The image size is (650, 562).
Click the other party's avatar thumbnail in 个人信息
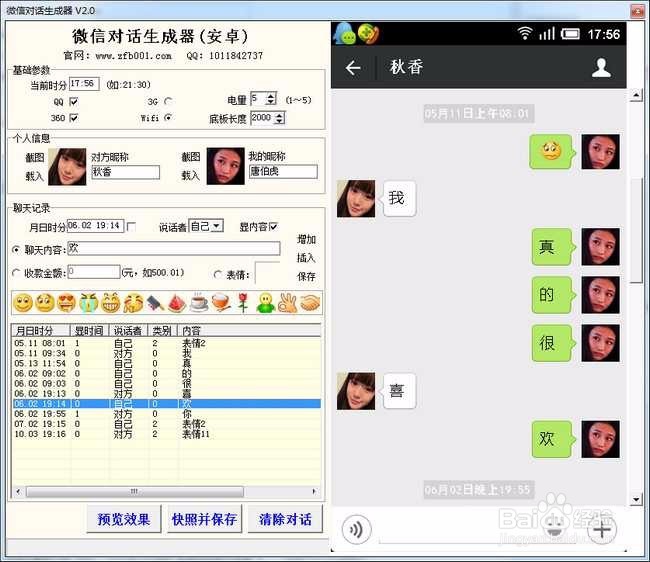[67, 167]
